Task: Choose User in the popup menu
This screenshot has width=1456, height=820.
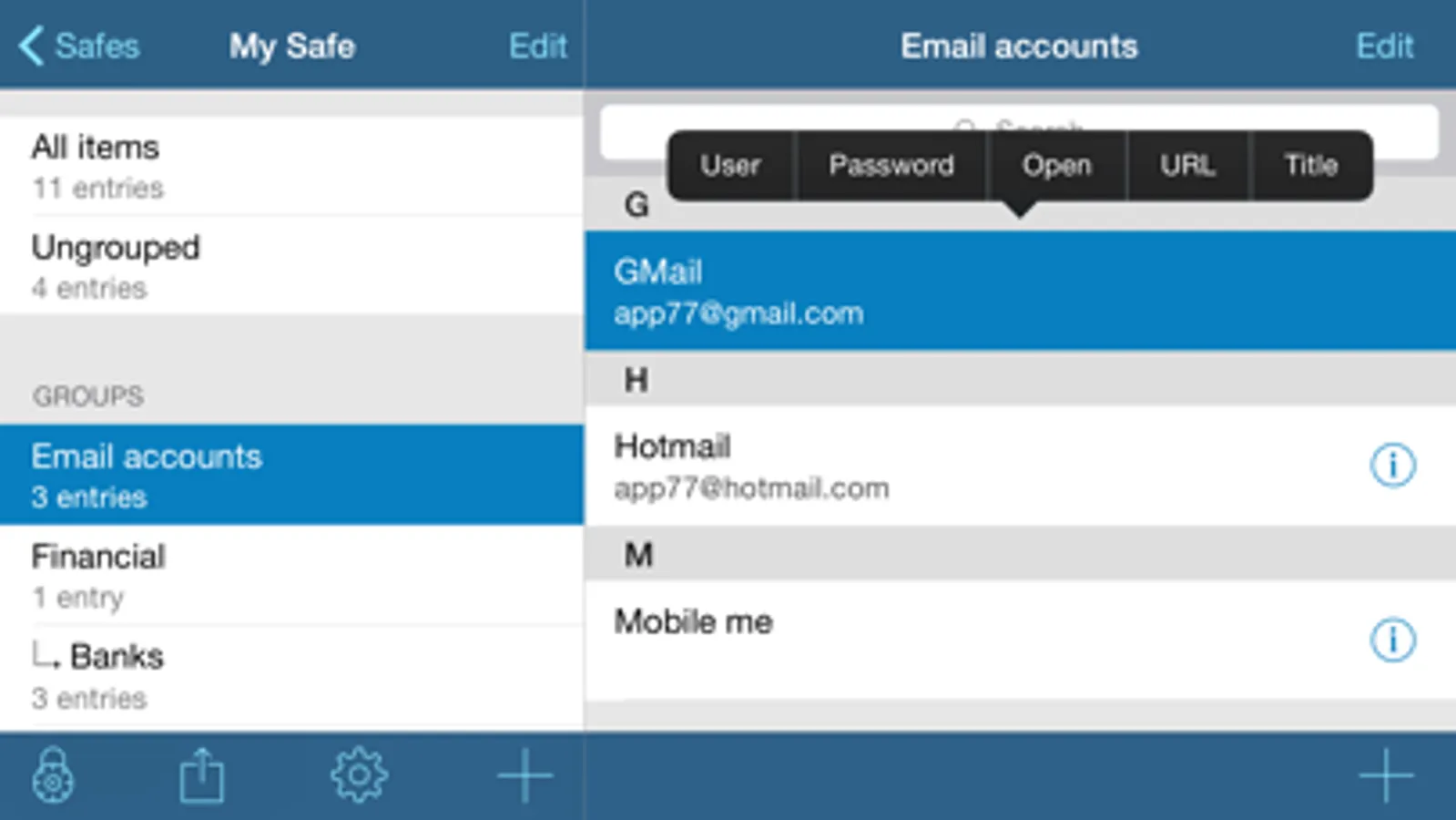Action: pyautogui.click(x=730, y=165)
